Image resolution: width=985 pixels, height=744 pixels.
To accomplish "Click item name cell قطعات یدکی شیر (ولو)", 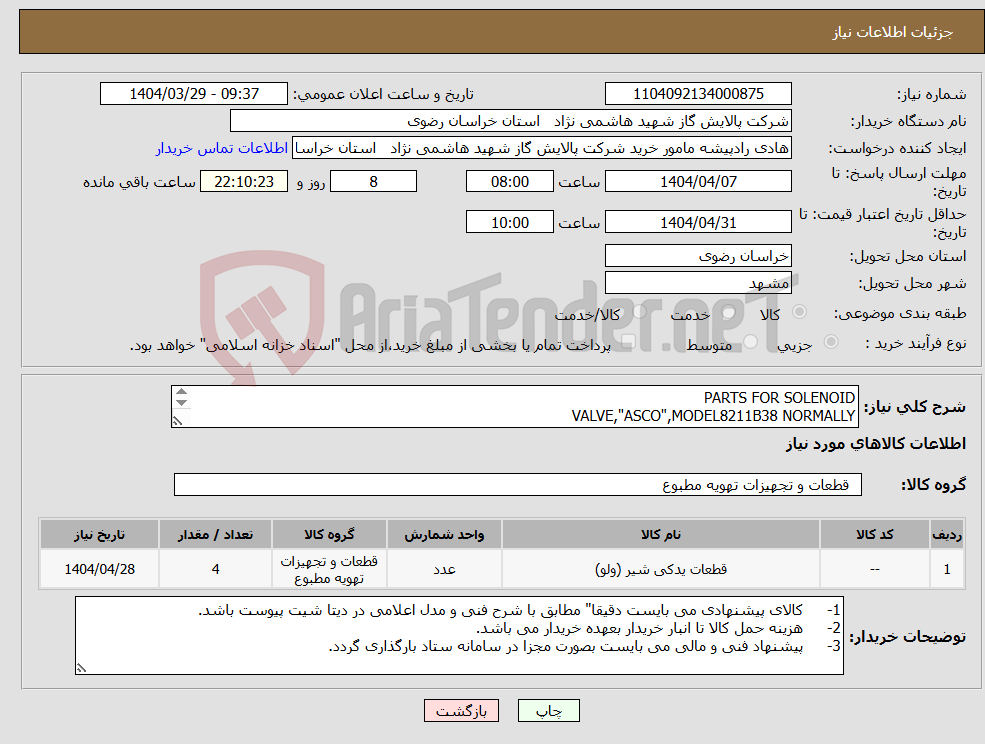I will pos(660,569).
